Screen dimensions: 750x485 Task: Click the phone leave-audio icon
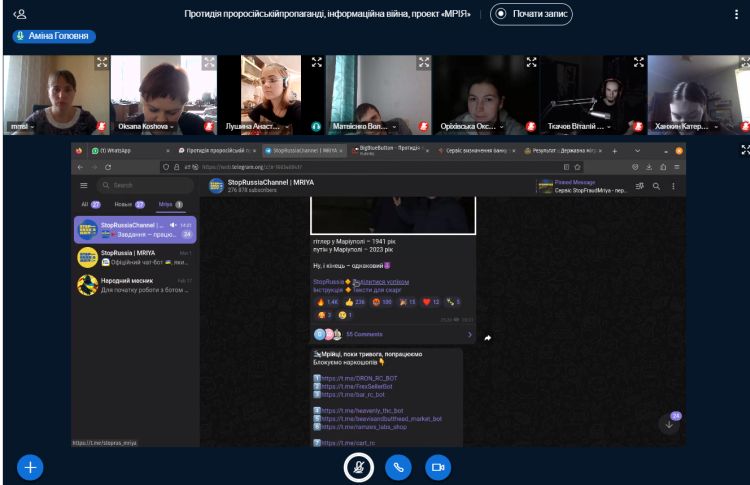click(397, 466)
